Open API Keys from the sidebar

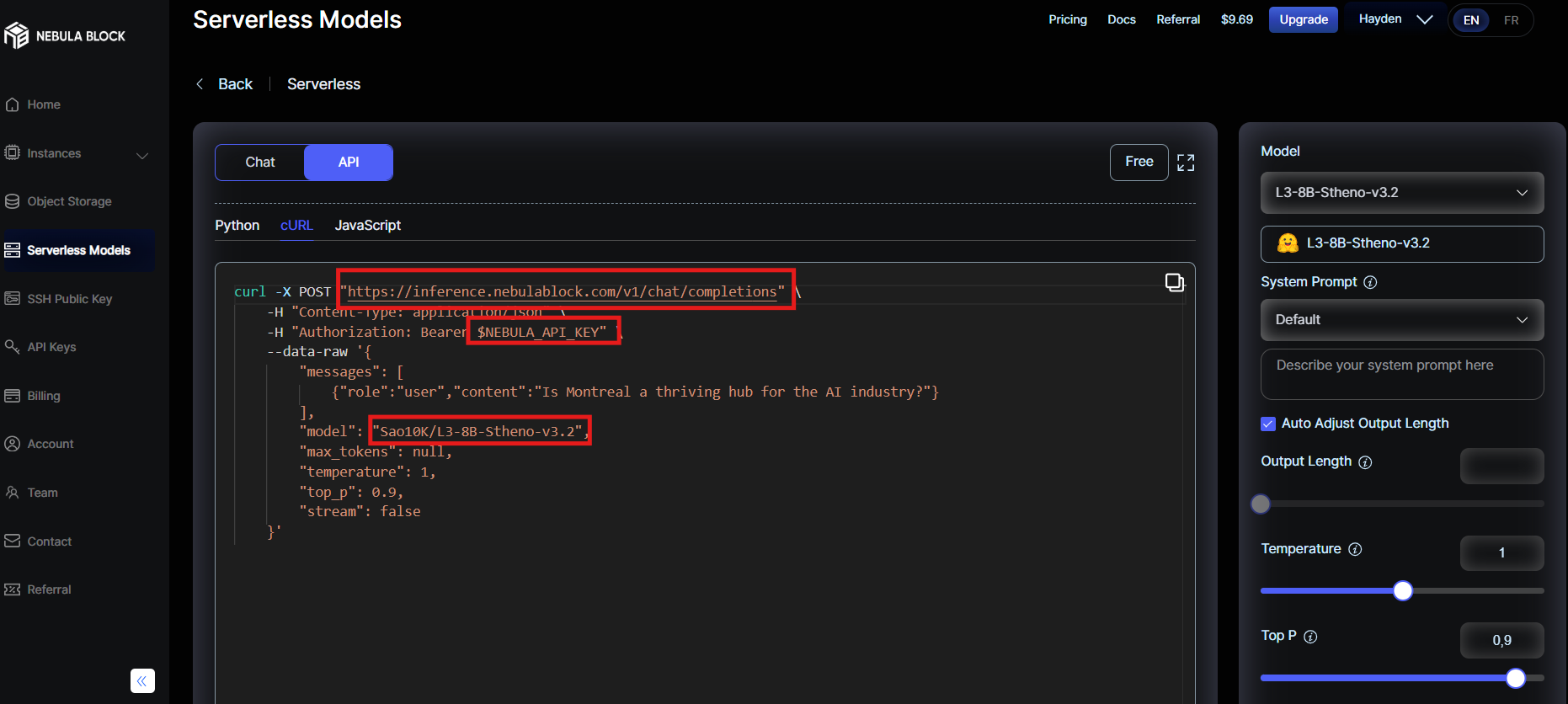click(x=51, y=347)
